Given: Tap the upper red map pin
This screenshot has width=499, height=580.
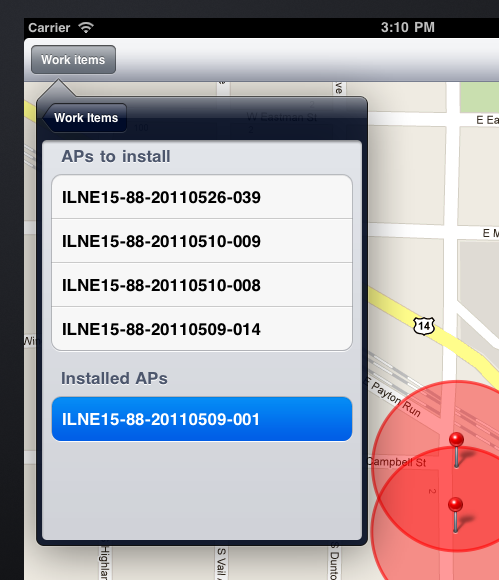Looking at the screenshot, I should click(x=456, y=449).
